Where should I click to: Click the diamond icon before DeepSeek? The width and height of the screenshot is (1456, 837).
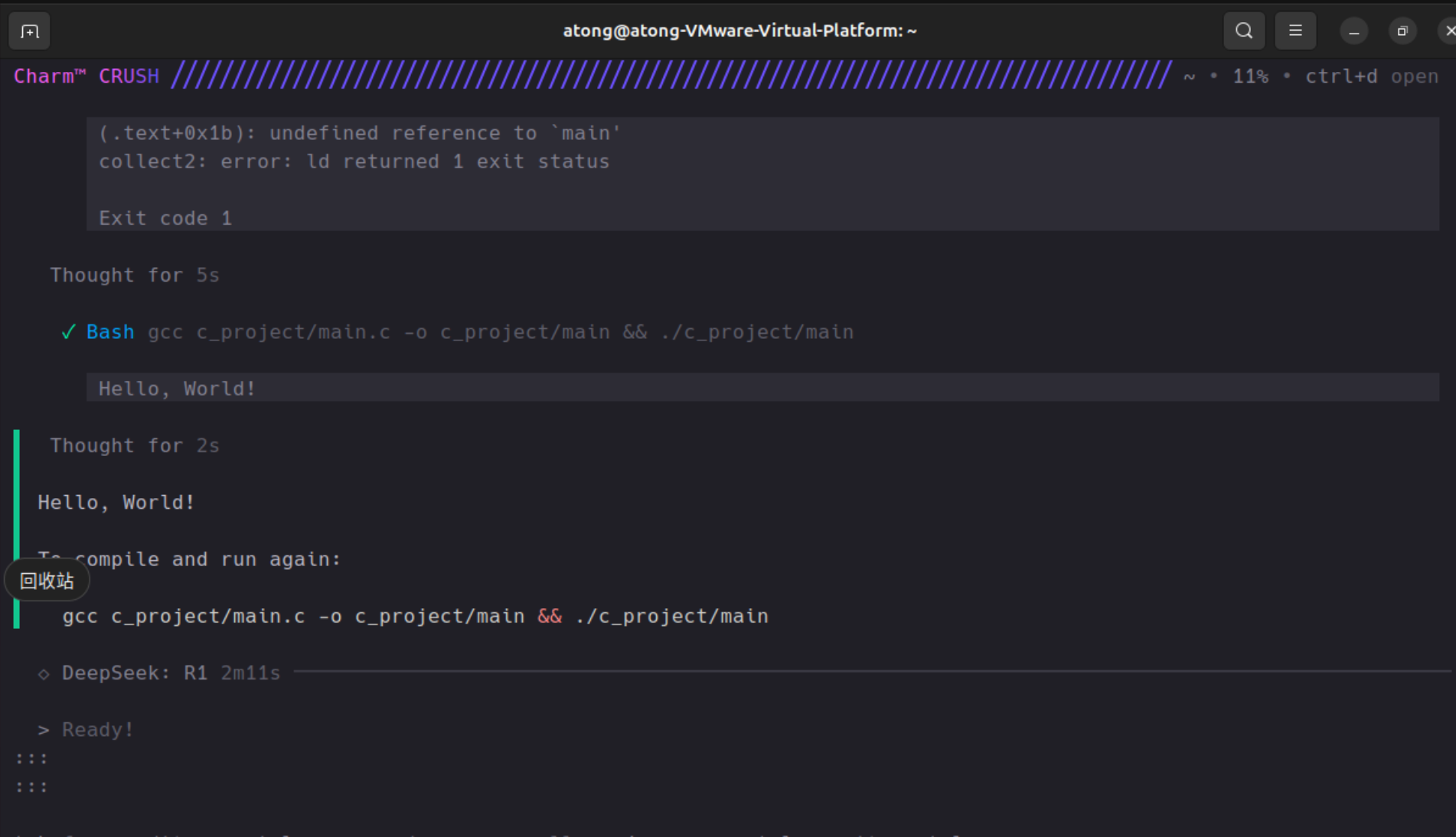(44, 674)
